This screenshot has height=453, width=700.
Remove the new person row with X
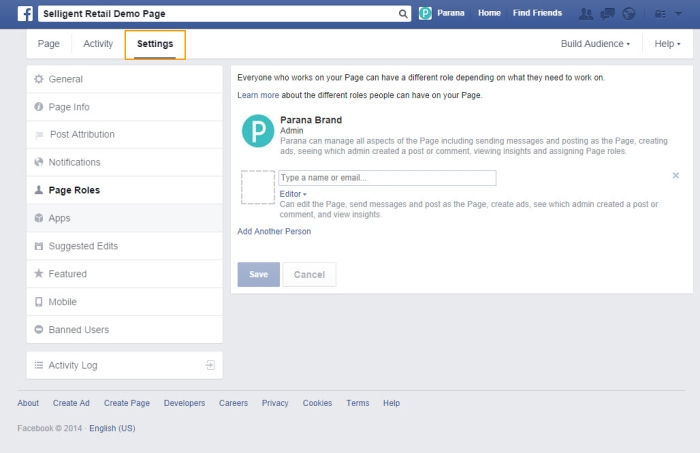(675, 176)
